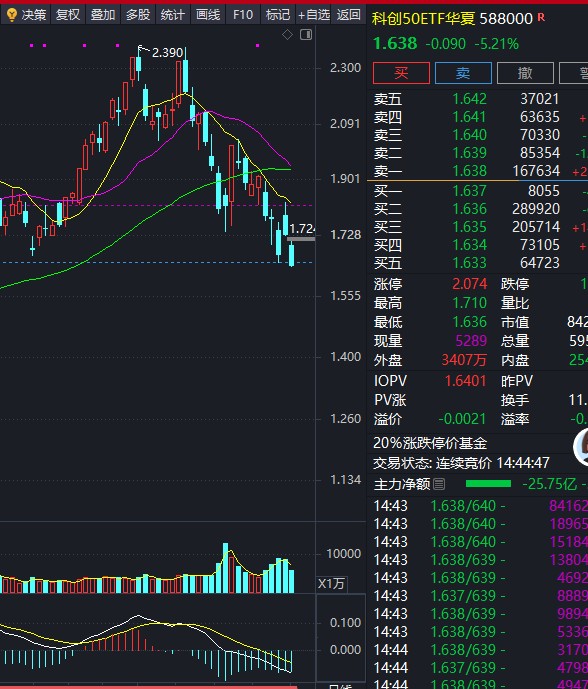Screen dimensions: 588x689
Task: Click the 撤 cancel order button
Action: click(525, 73)
